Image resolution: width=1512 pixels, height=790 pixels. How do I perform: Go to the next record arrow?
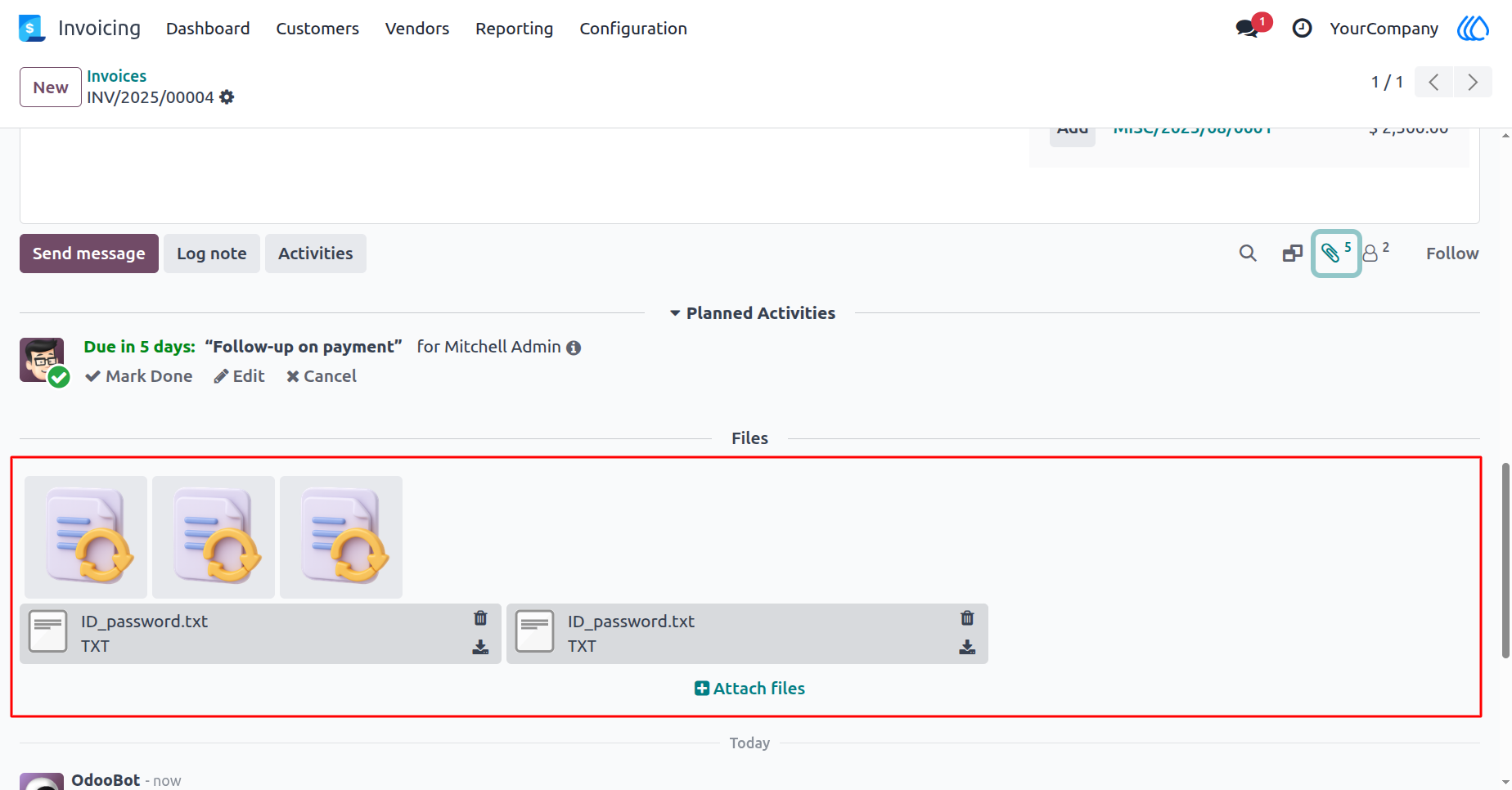[x=1473, y=82]
